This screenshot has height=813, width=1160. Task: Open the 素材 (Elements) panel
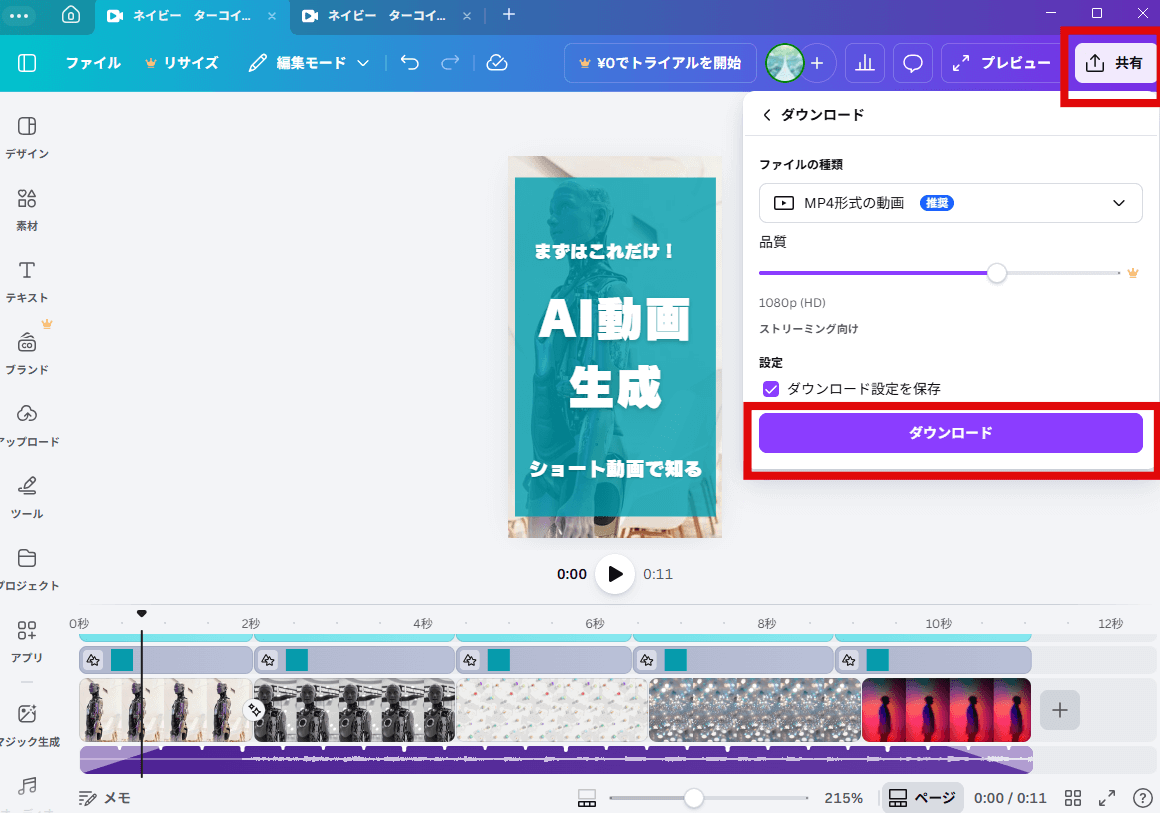click(27, 207)
